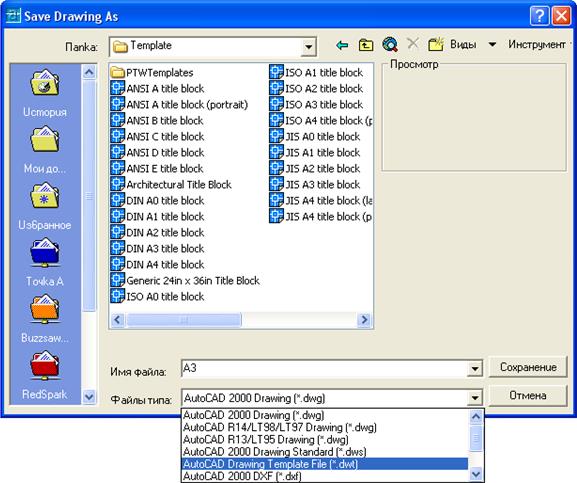Click in the Имя файла input field

tap(324, 368)
